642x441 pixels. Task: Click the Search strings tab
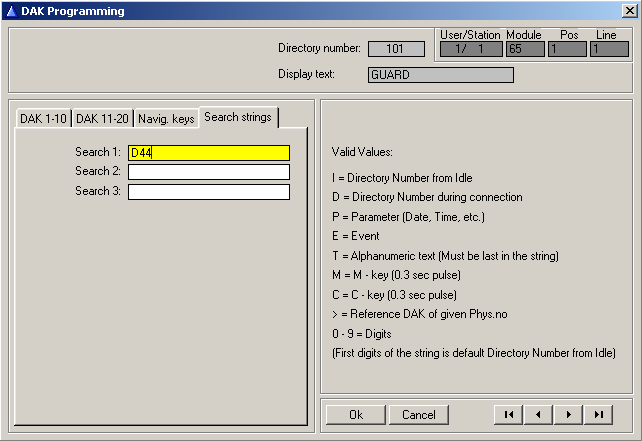[237, 117]
